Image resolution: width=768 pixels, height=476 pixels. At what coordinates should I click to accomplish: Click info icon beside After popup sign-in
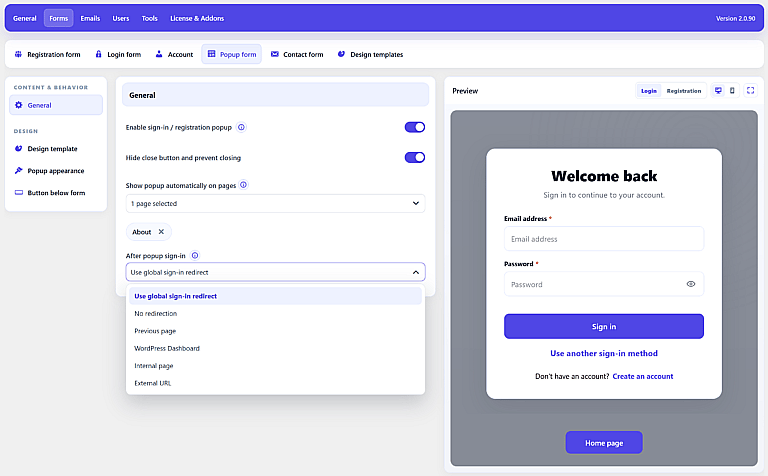coord(195,256)
